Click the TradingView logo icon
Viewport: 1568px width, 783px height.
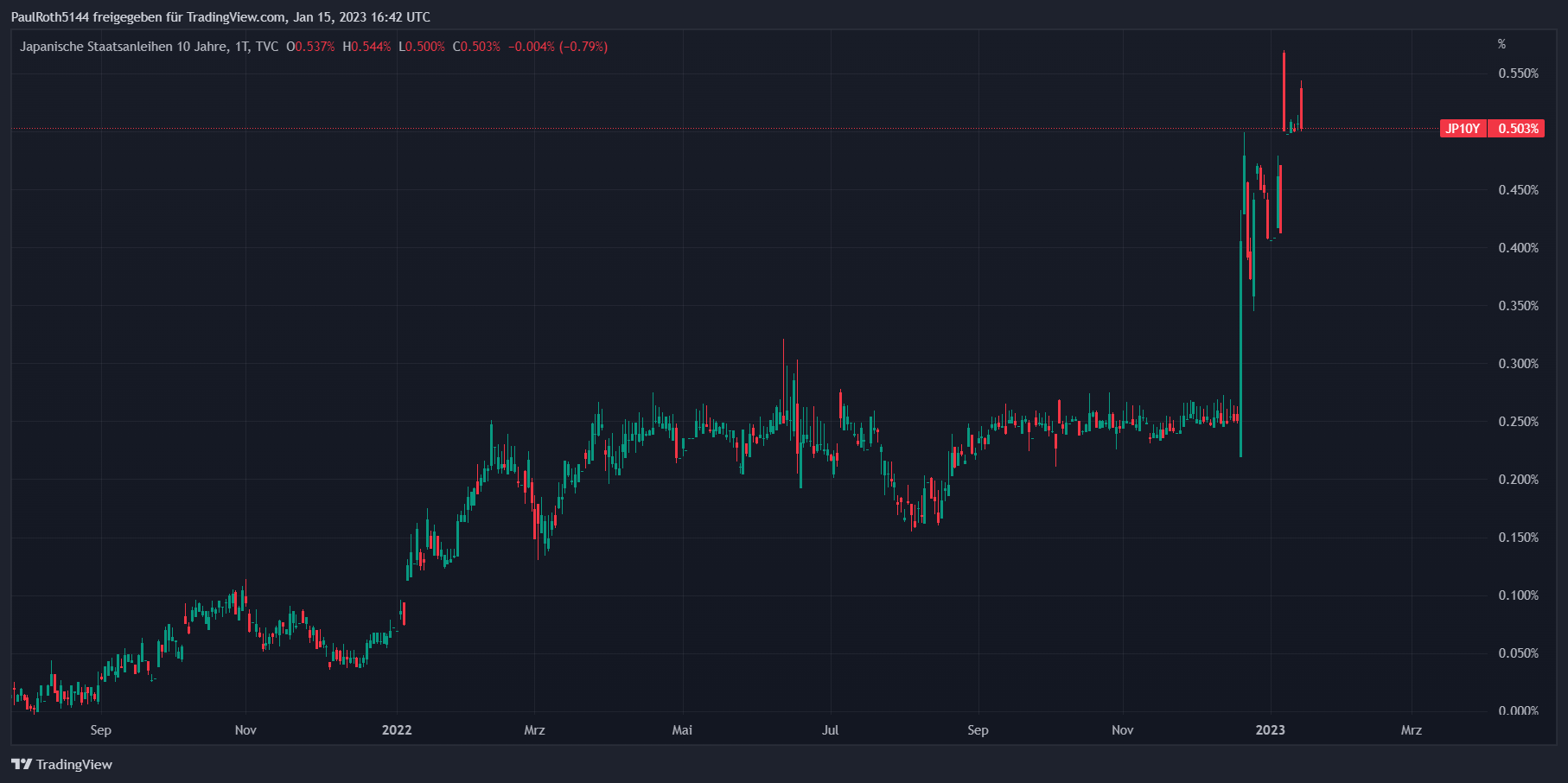(x=22, y=764)
